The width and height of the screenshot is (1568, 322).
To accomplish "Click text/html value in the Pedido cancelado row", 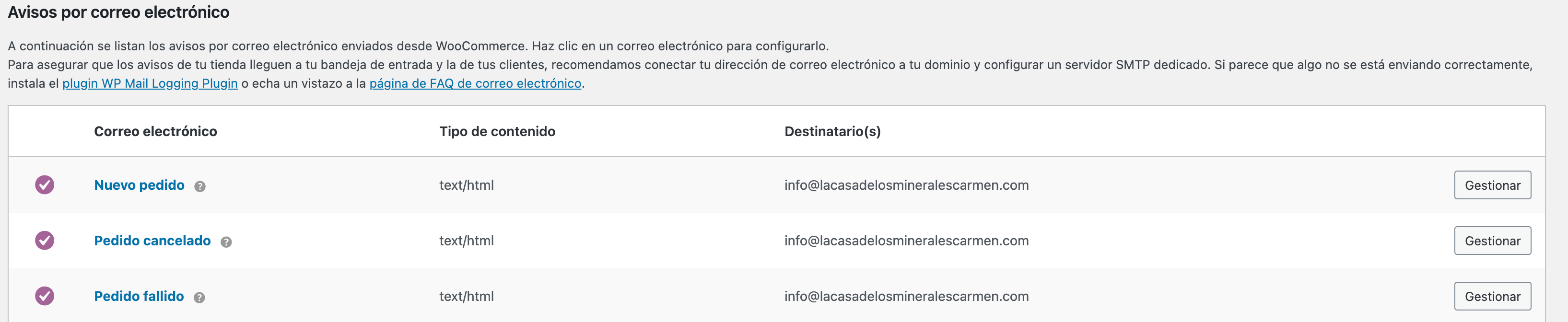I will pyautogui.click(x=466, y=241).
